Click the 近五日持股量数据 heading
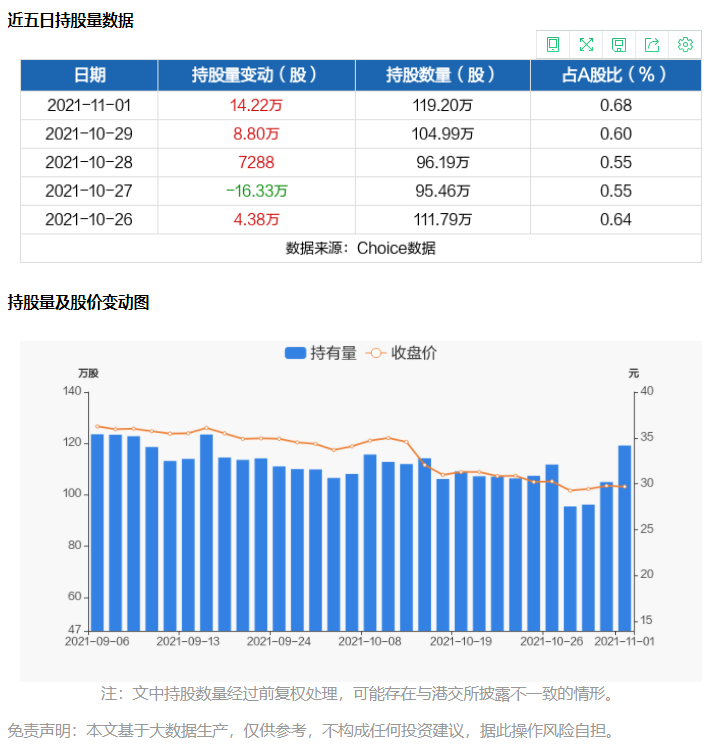 pyautogui.click(x=70, y=21)
